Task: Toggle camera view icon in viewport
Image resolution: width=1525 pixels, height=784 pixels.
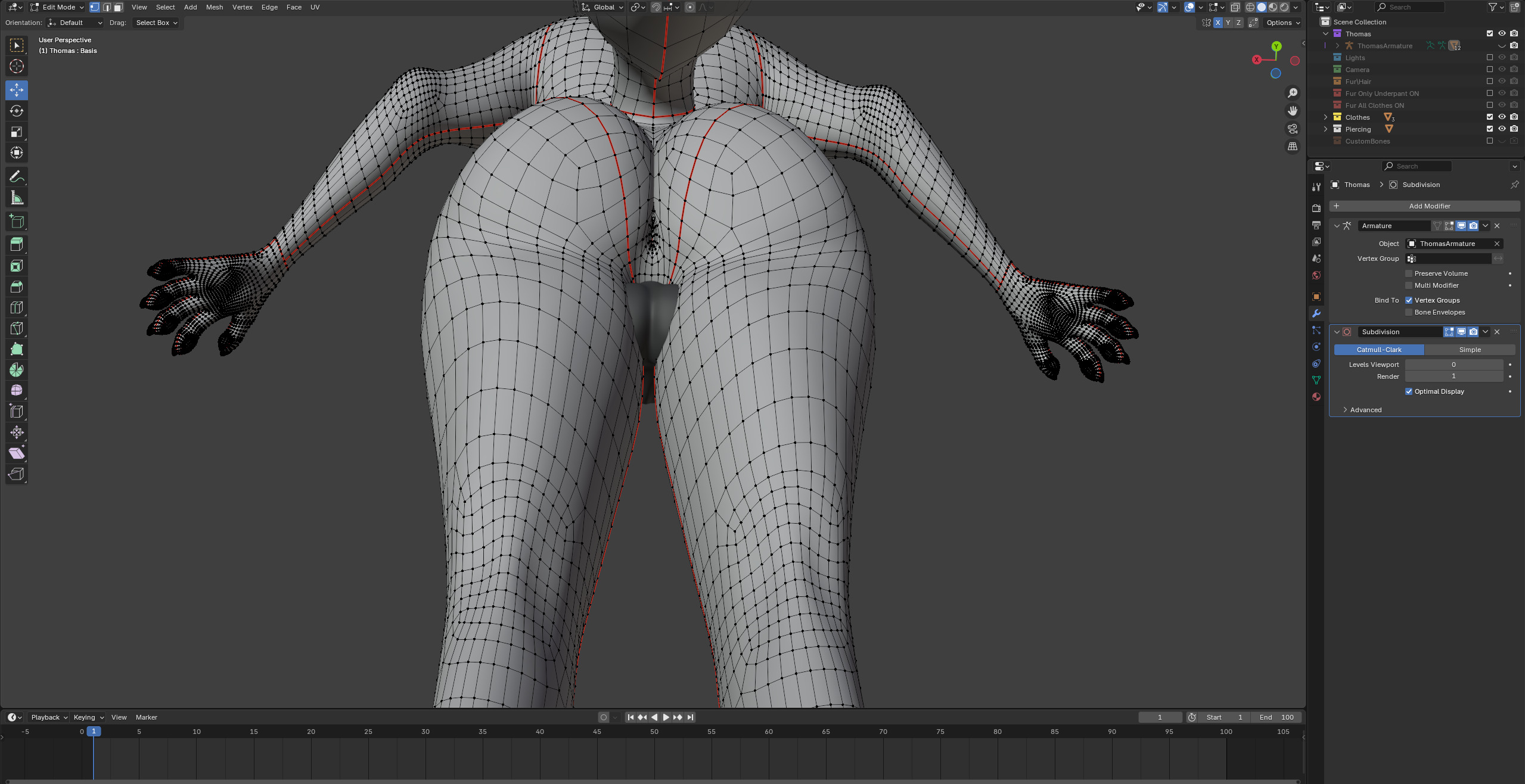Action: tap(1293, 129)
